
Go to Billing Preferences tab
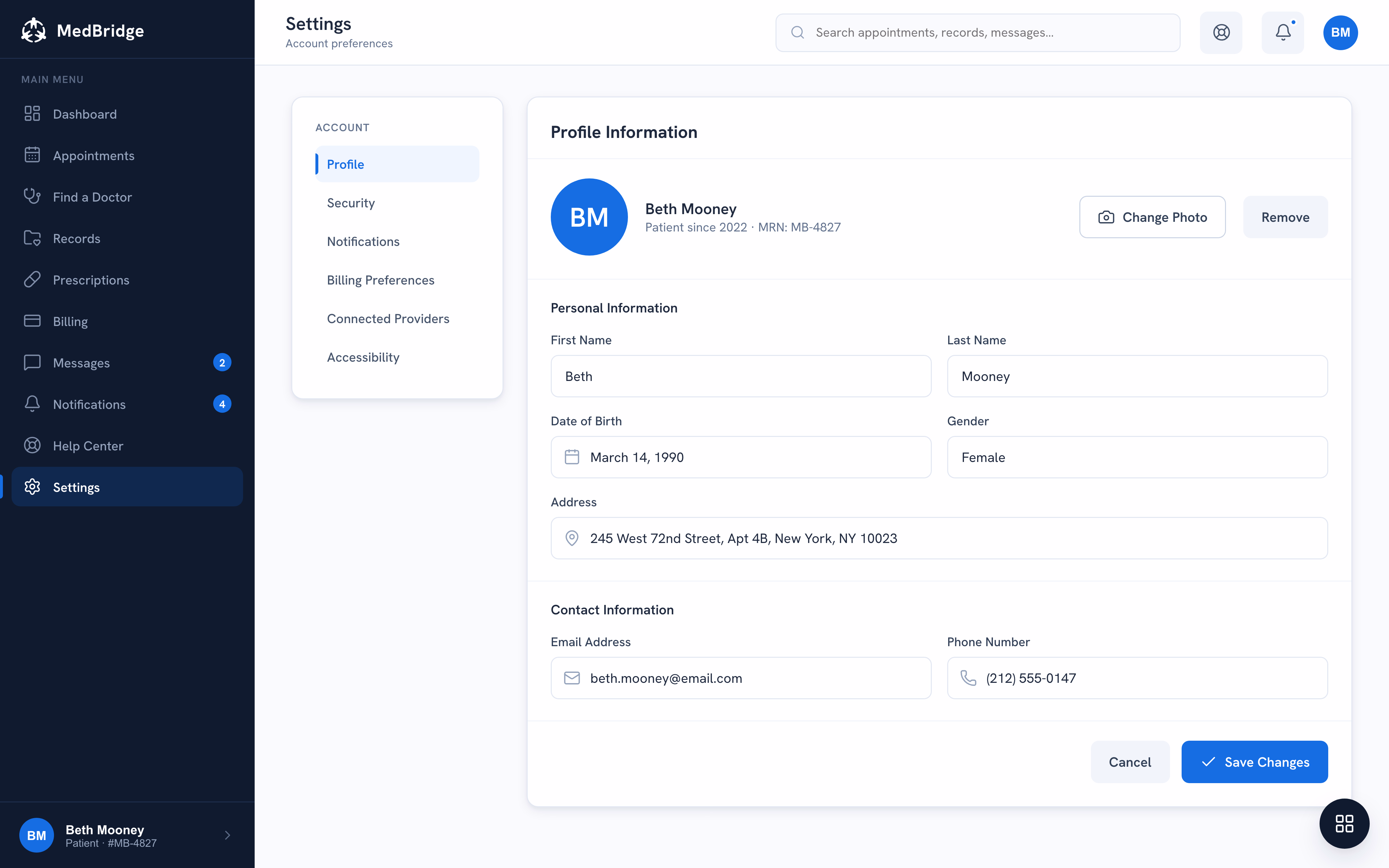[397, 280]
